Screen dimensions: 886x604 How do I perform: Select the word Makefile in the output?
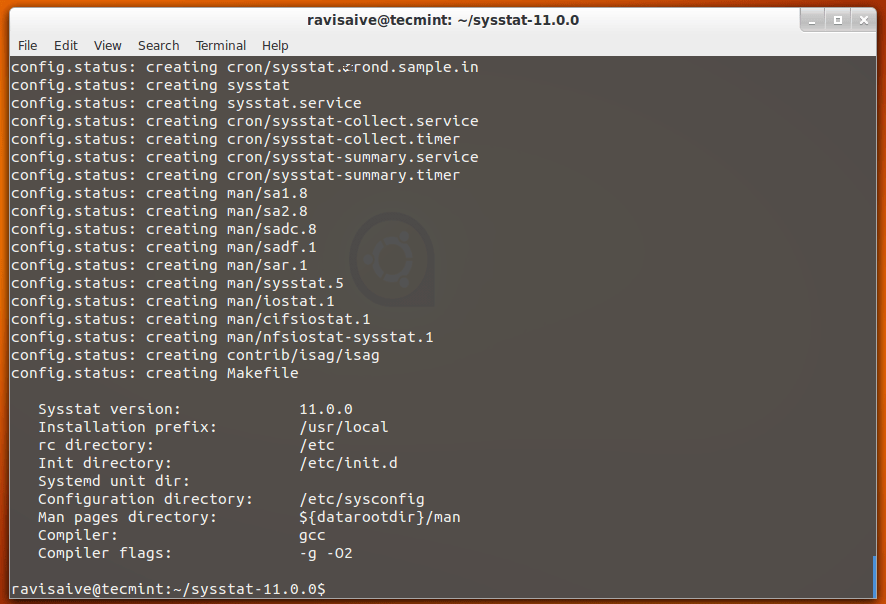pyautogui.click(x=262, y=372)
